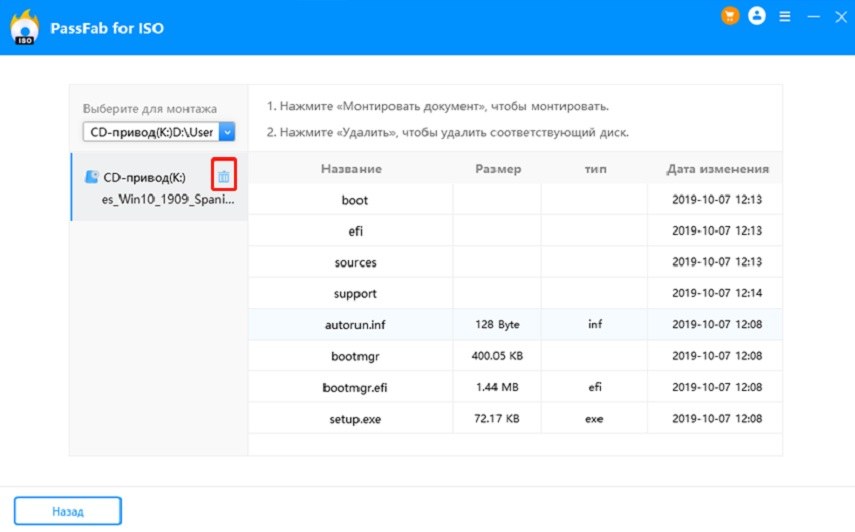This screenshot has width=855, height=532.
Task: Select the support folder row
Action: [x=515, y=293]
